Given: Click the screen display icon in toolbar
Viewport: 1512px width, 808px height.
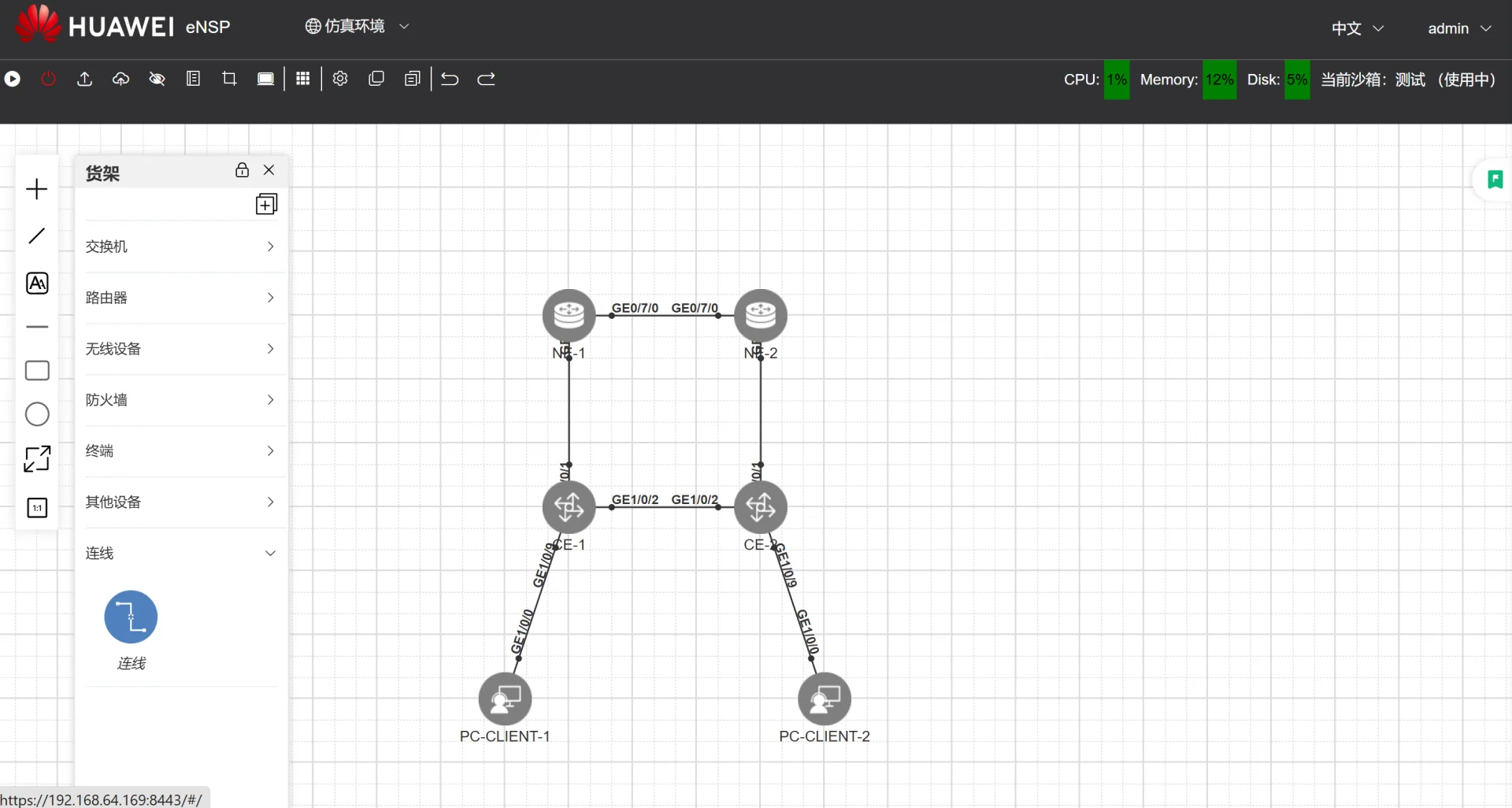Looking at the screenshot, I should coord(265,79).
